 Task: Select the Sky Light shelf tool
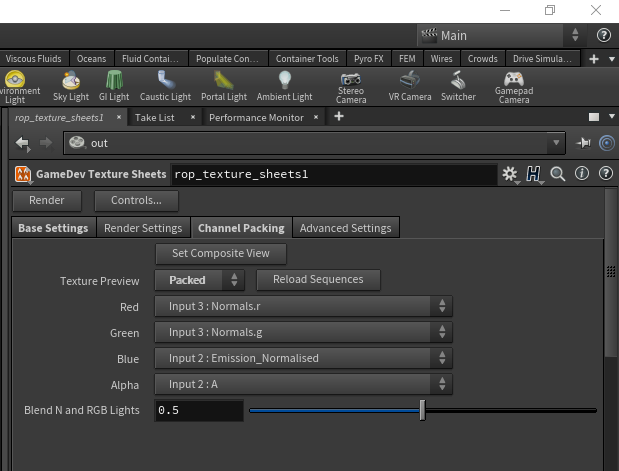click(71, 86)
